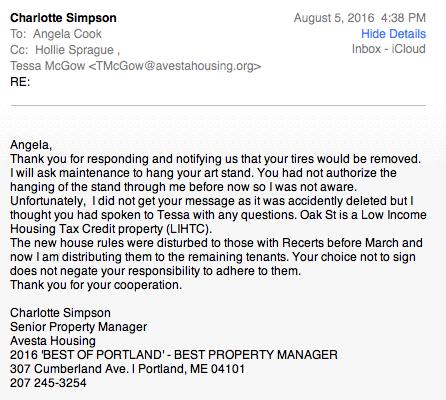Click the Hide Details link
This screenshot has width=446, height=400.
tap(393, 34)
